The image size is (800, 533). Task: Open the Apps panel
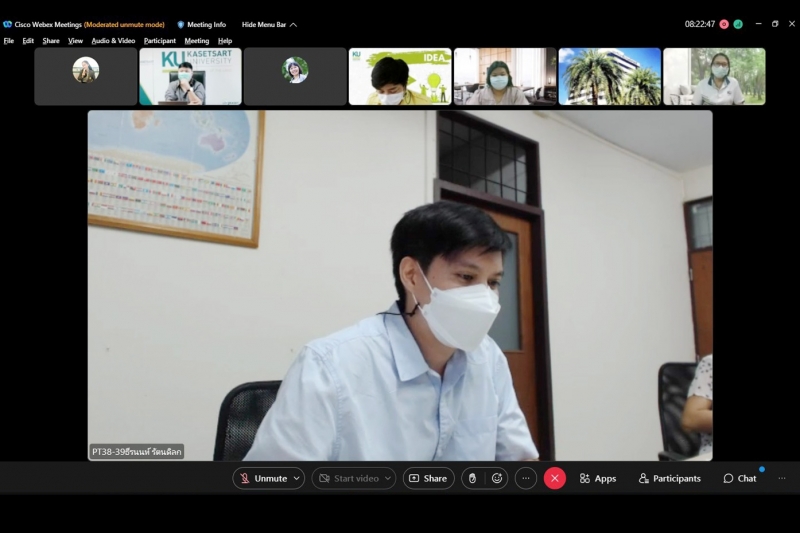[597, 478]
